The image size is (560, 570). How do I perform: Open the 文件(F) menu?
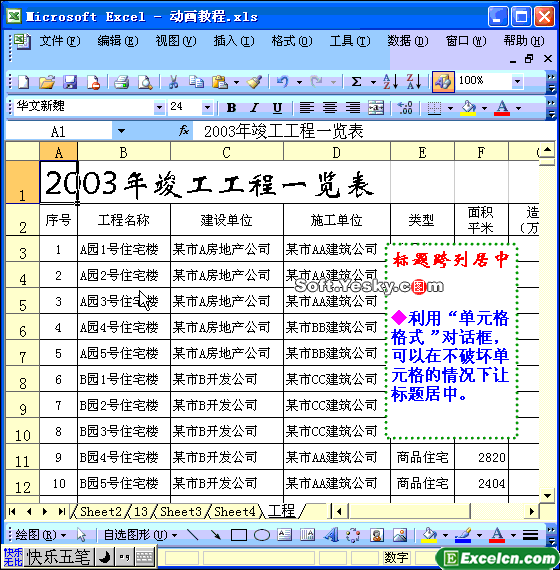click(60, 41)
